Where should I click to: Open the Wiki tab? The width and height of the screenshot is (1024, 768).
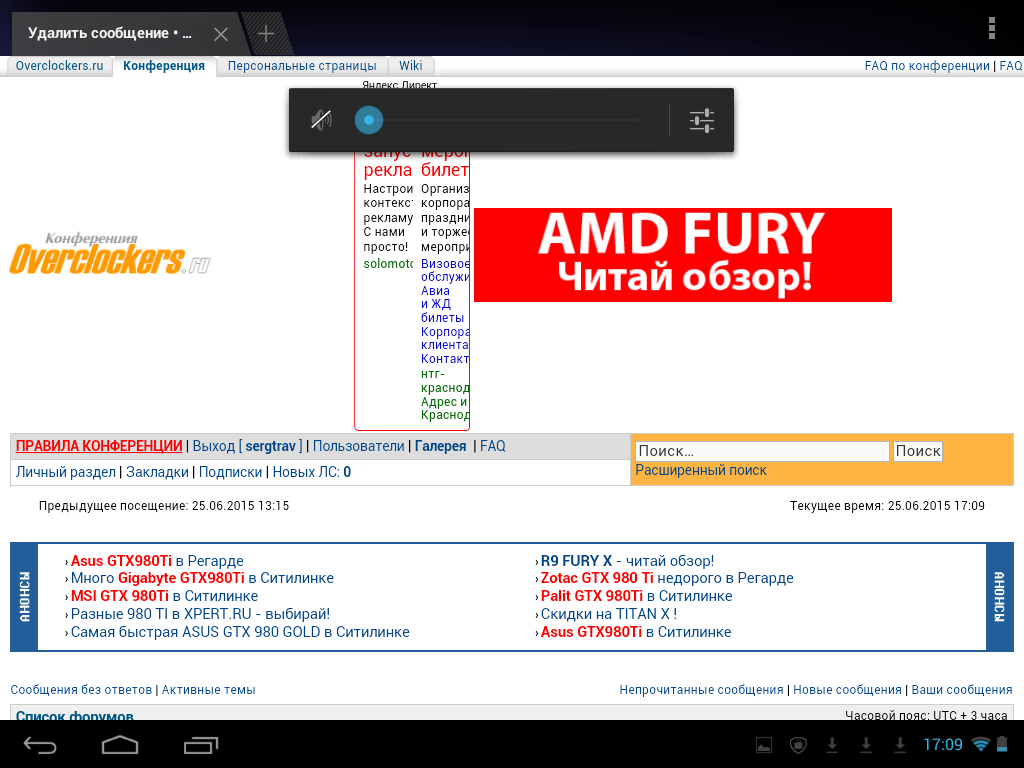411,66
